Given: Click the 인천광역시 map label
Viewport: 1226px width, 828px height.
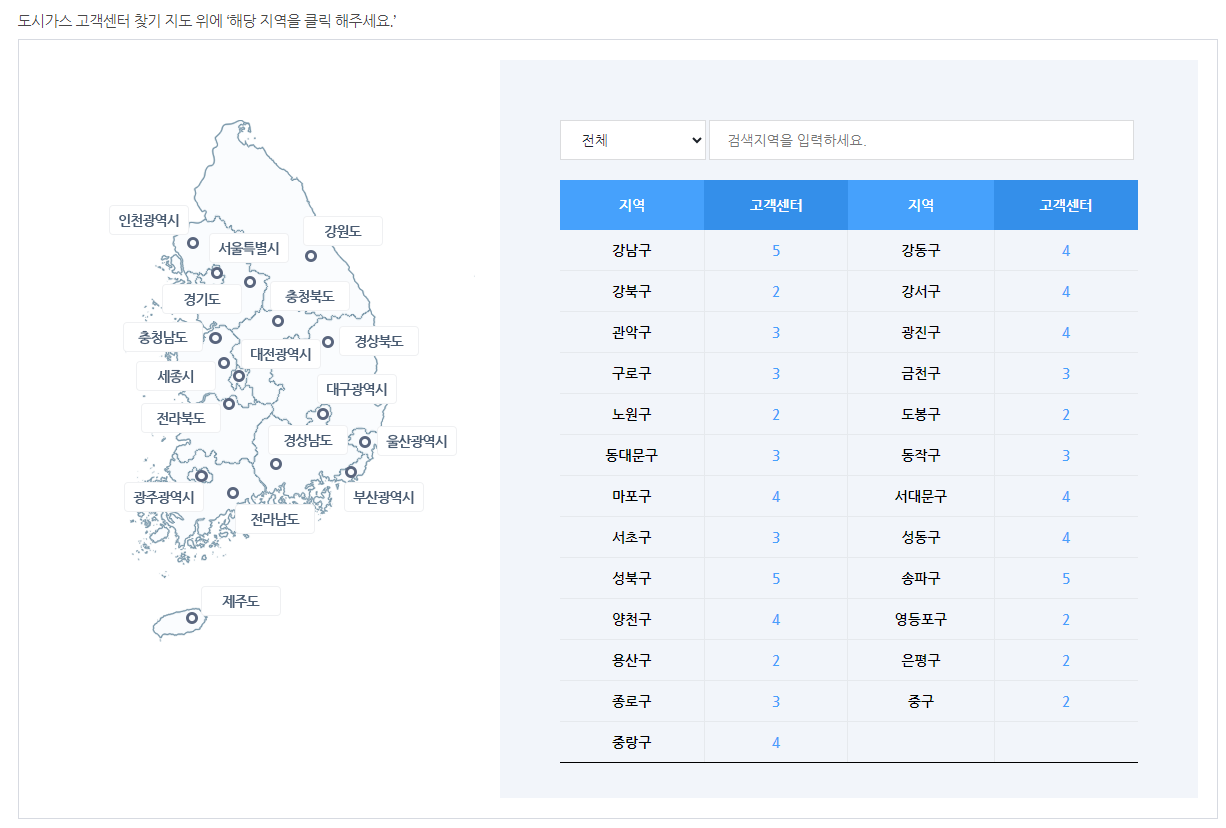Looking at the screenshot, I should (148, 220).
